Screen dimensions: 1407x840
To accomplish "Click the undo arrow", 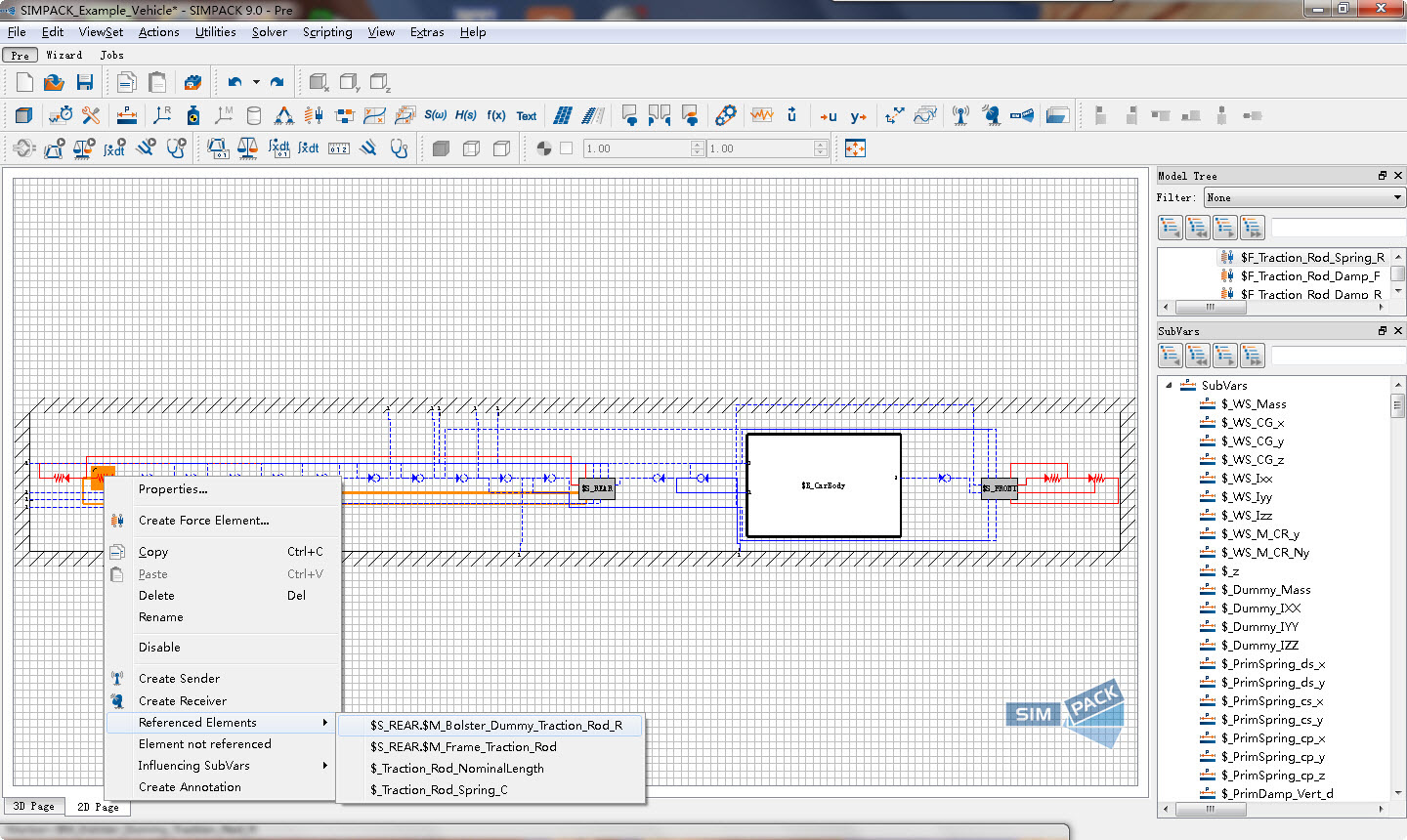I will click(x=234, y=83).
